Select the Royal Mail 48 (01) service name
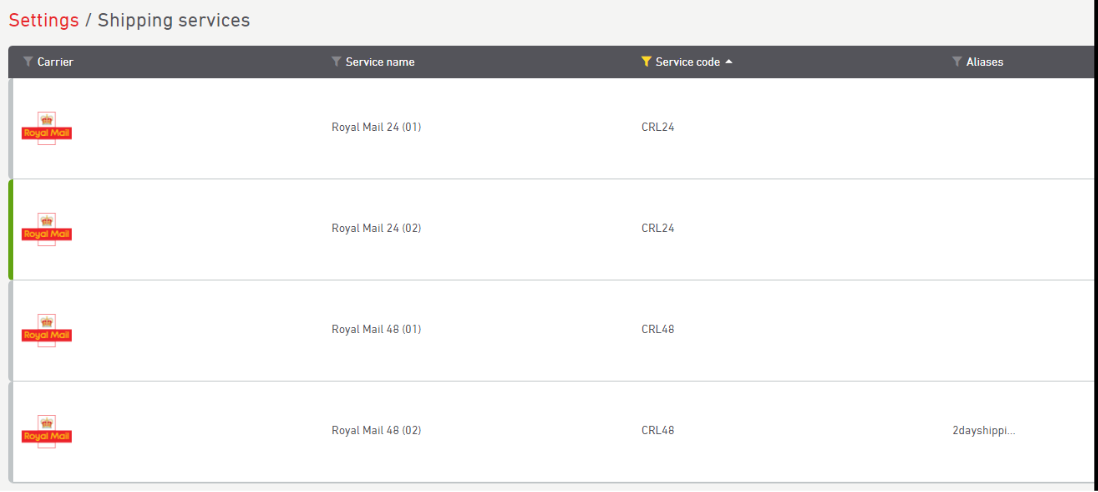The image size is (1098, 492). [376, 329]
